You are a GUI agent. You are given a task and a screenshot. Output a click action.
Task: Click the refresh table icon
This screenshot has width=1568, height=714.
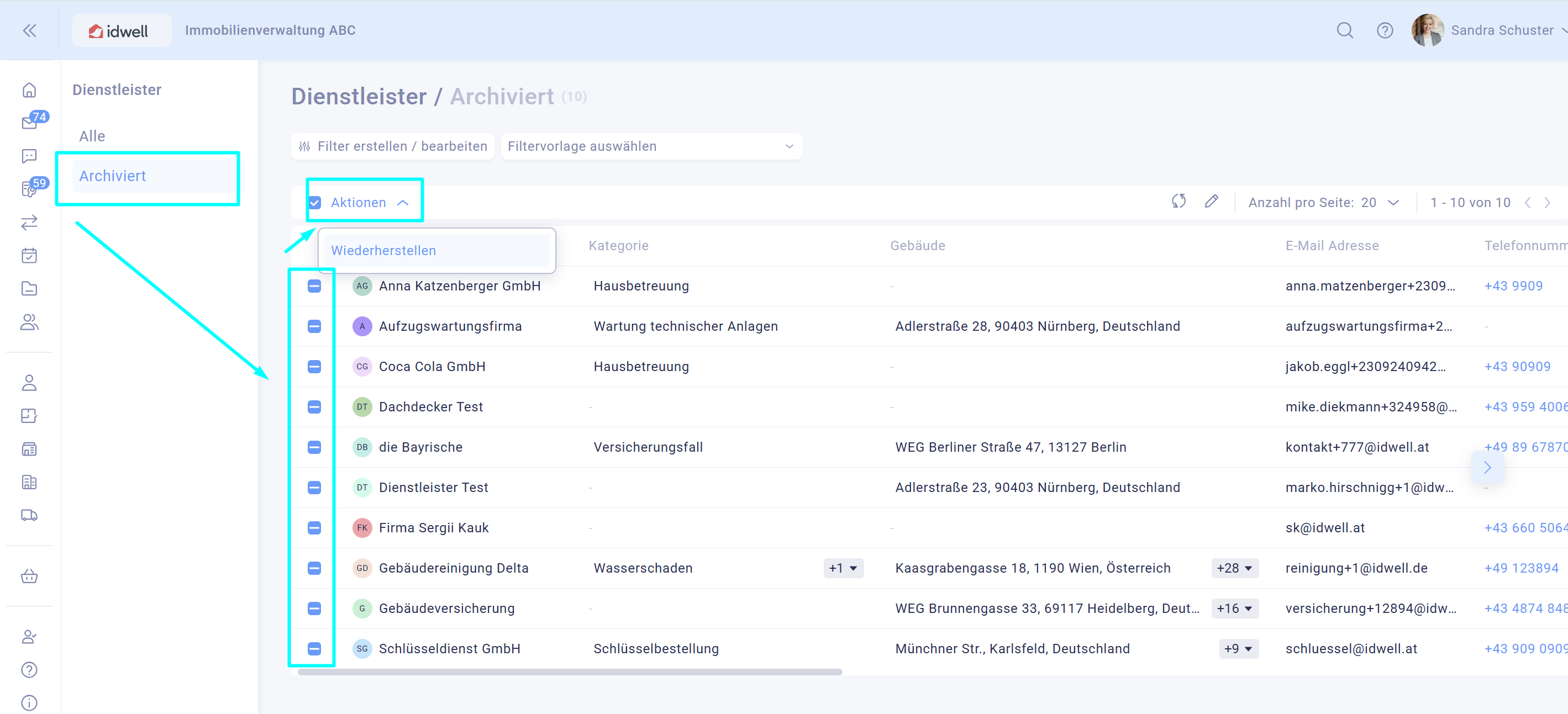1178,202
